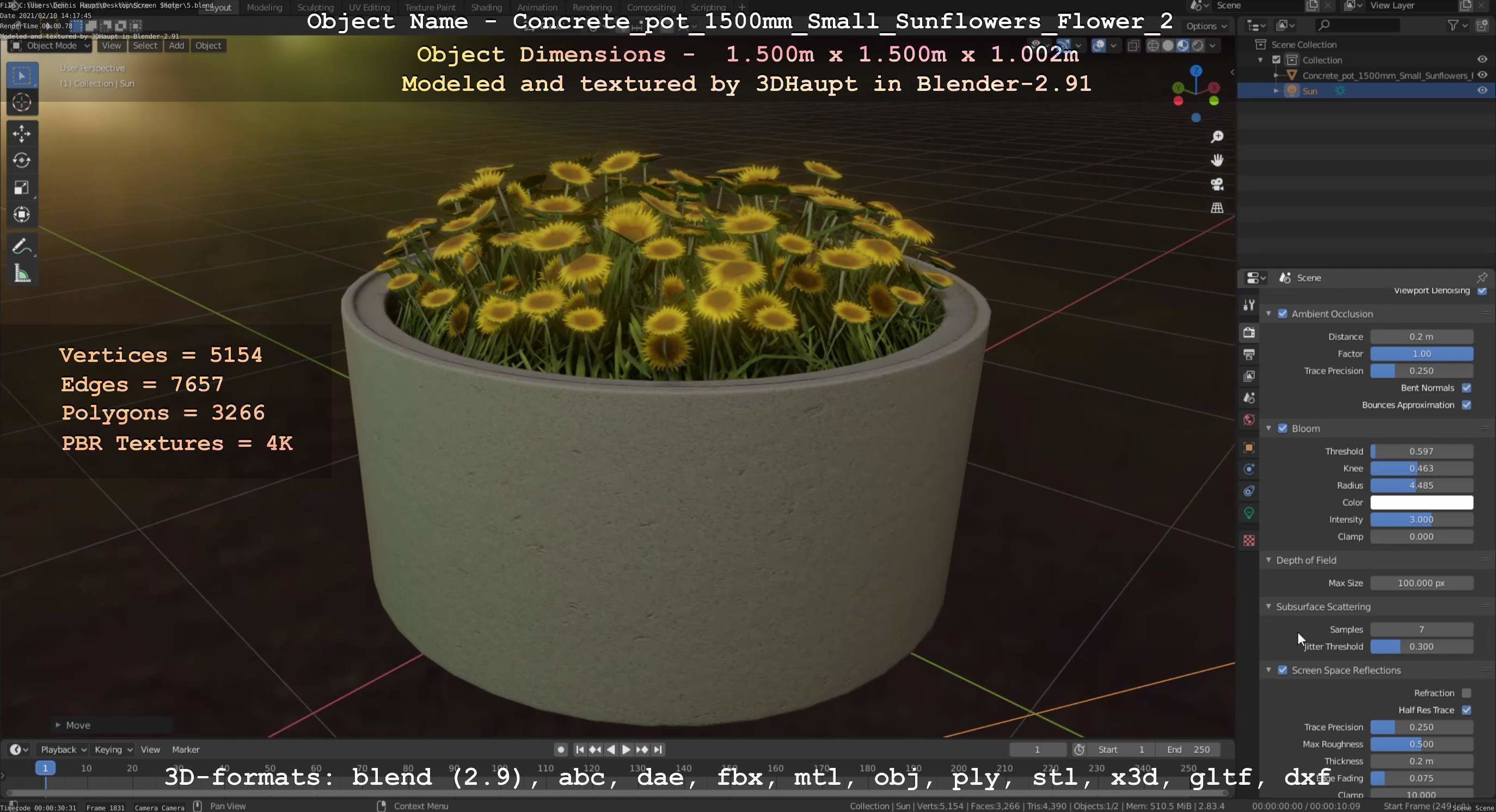Disable Bounces Approximation checkbox

point(1467,404)
